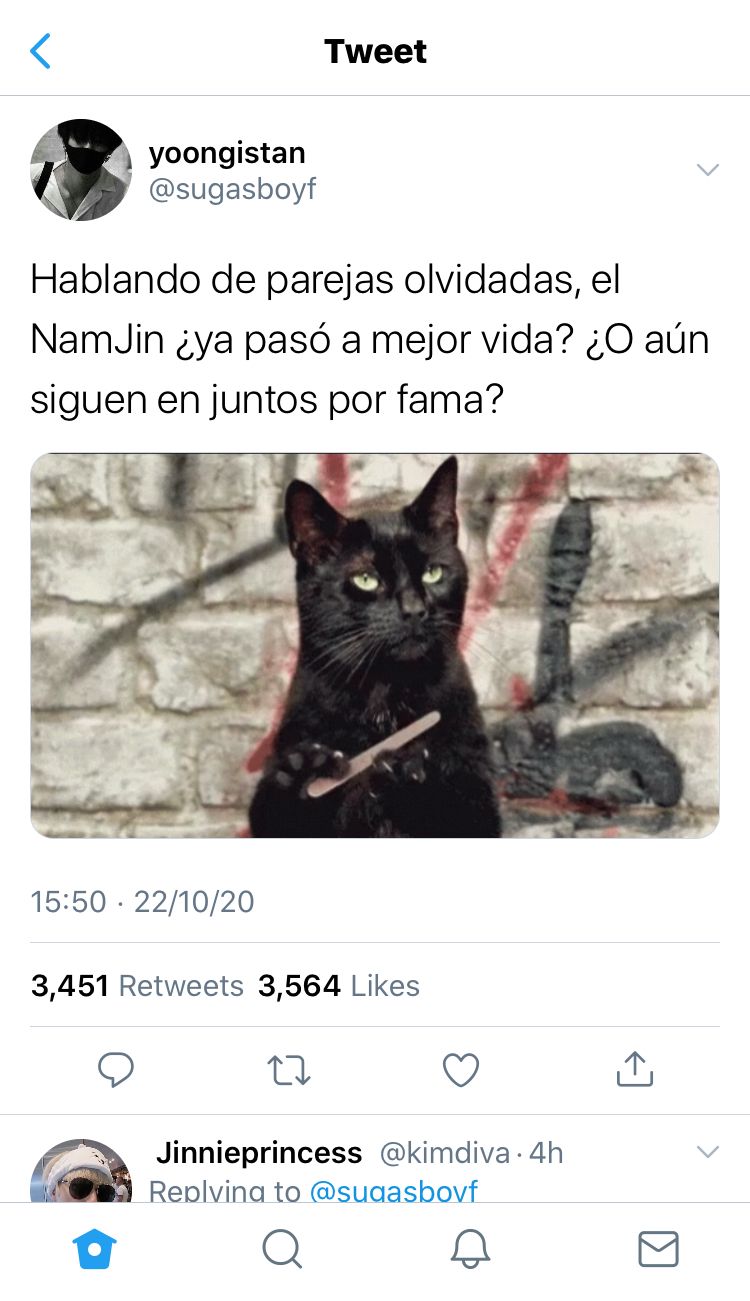Viewport: 750px width, 1301px height.
Task: Tap the reply speech bubble icon
Action: pos(116,1070)
